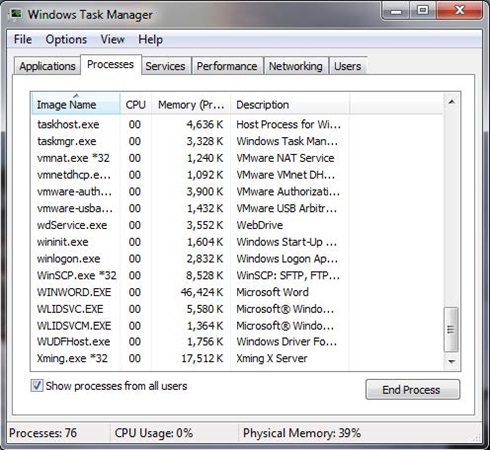Click Processes: 76 in status bar

43,433
